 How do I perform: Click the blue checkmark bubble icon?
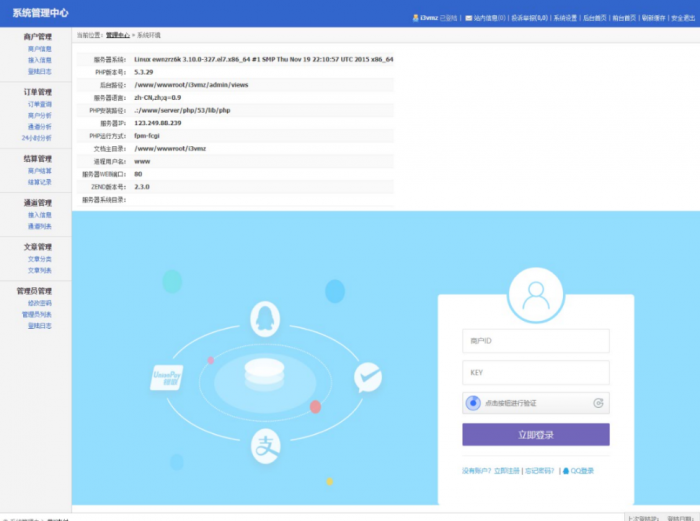(x=367, y=377)
